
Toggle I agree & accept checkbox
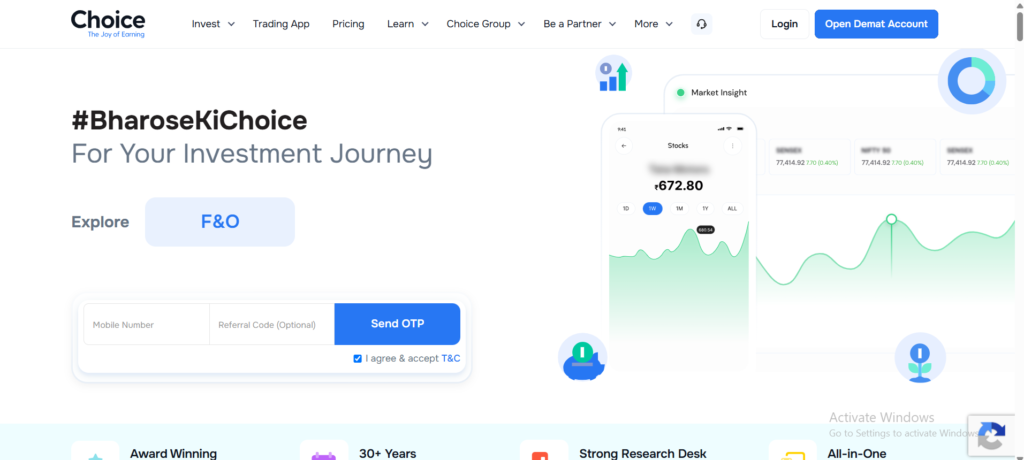pos(357,359)
